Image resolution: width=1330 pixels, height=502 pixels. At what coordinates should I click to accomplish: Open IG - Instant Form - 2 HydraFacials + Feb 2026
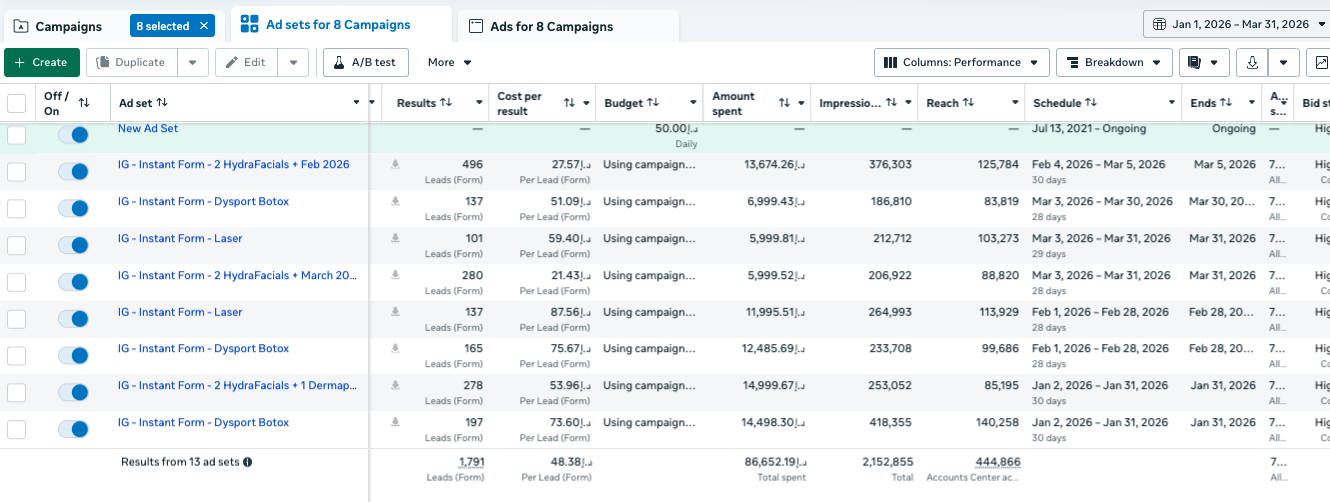pyautogui.click(x=234, y=165)
